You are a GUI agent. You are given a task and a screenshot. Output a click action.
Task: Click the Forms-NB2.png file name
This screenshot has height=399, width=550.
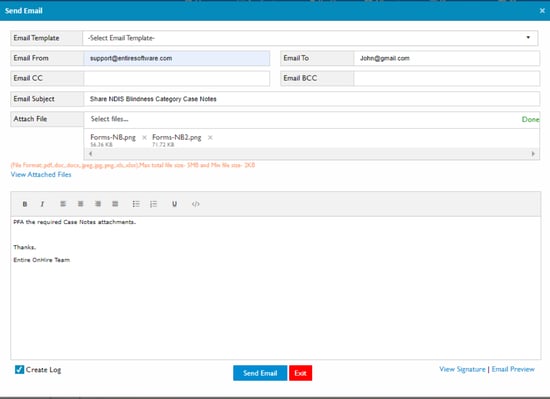click(x=177, y=137)
